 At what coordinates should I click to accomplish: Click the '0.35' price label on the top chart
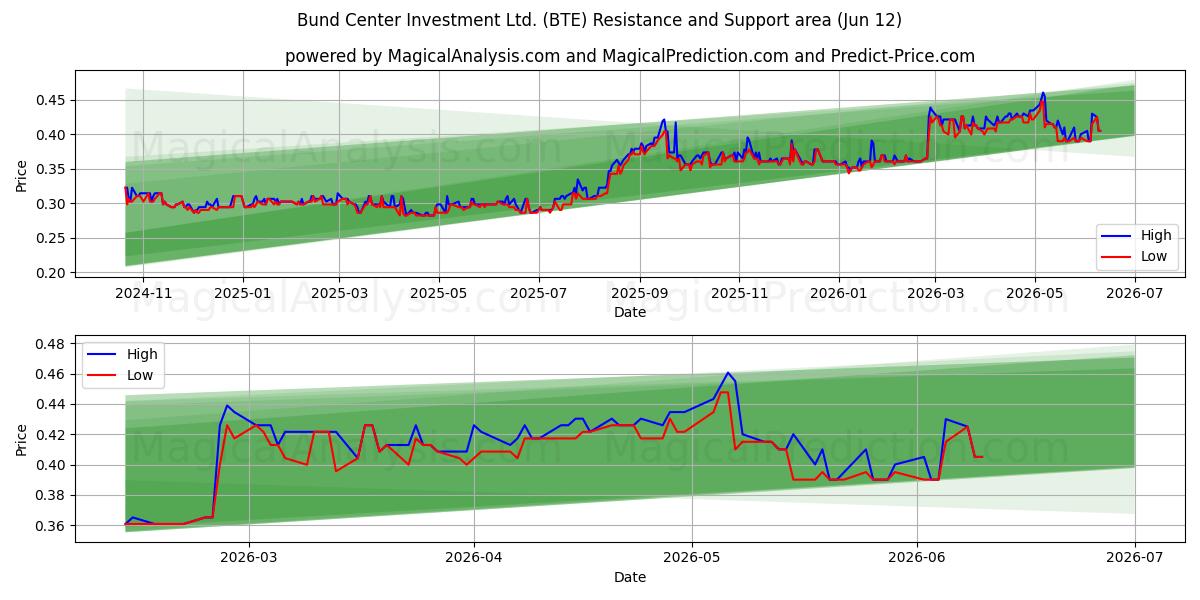(52, 169)
